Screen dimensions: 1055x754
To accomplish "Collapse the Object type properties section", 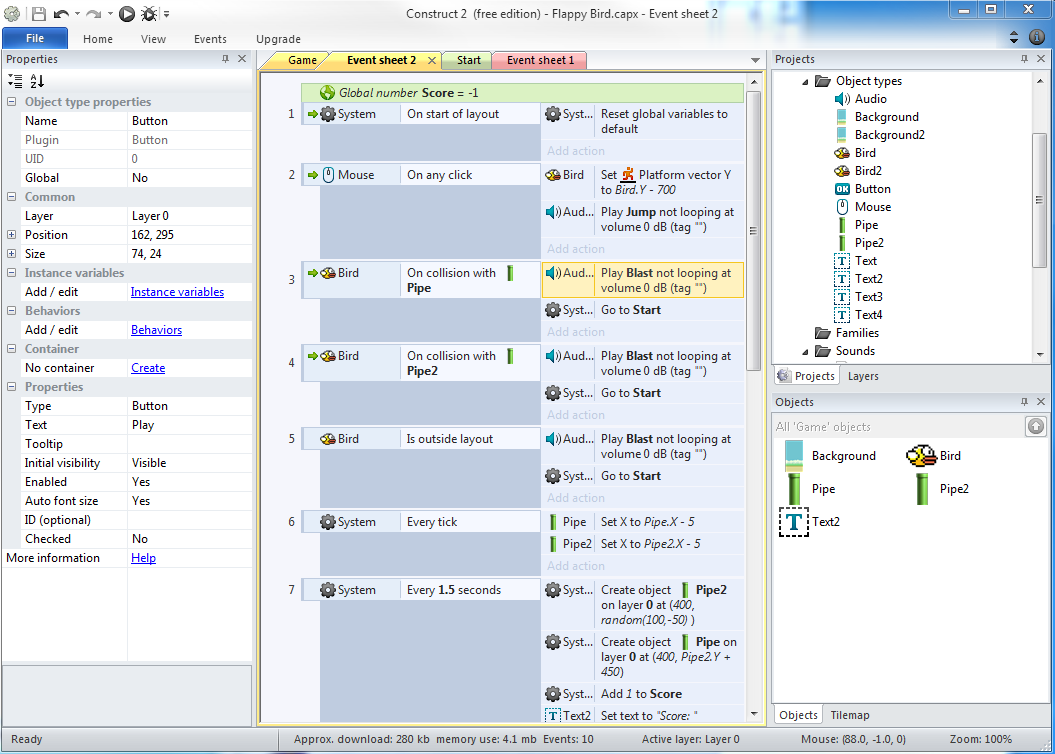I will (x=11, y=102).
